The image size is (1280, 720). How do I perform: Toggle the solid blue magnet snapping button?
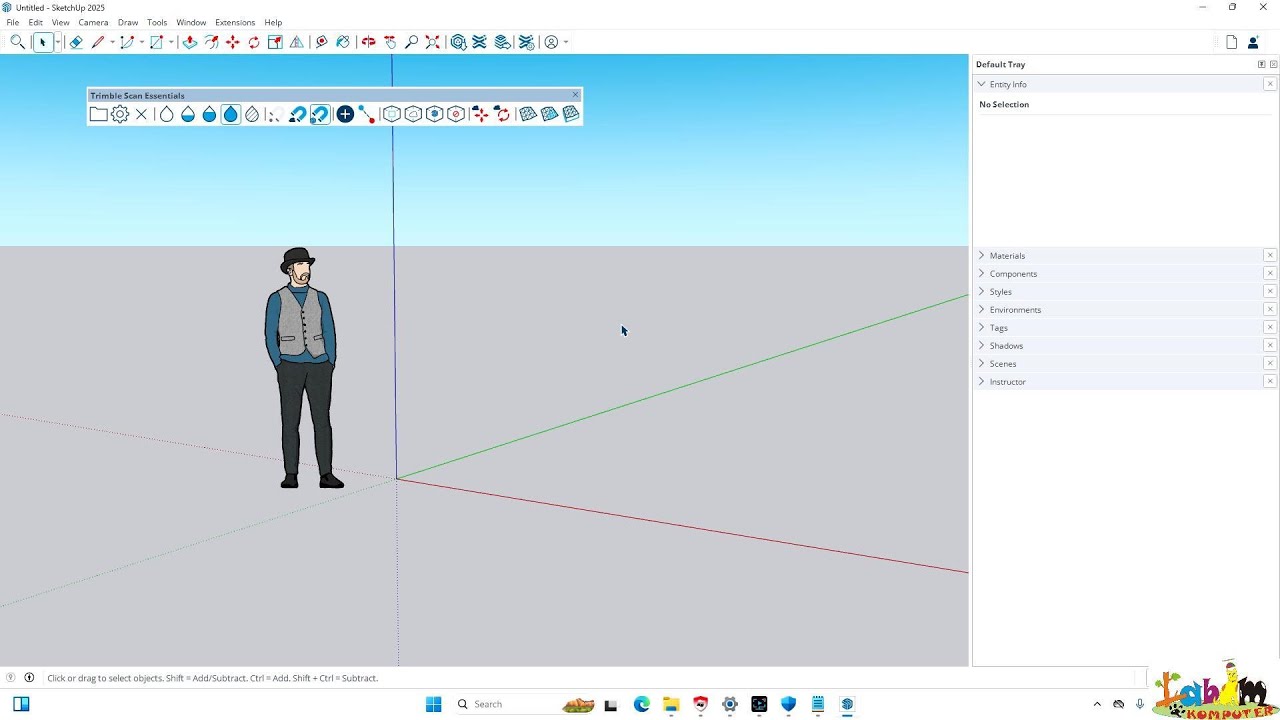point(297,114)
